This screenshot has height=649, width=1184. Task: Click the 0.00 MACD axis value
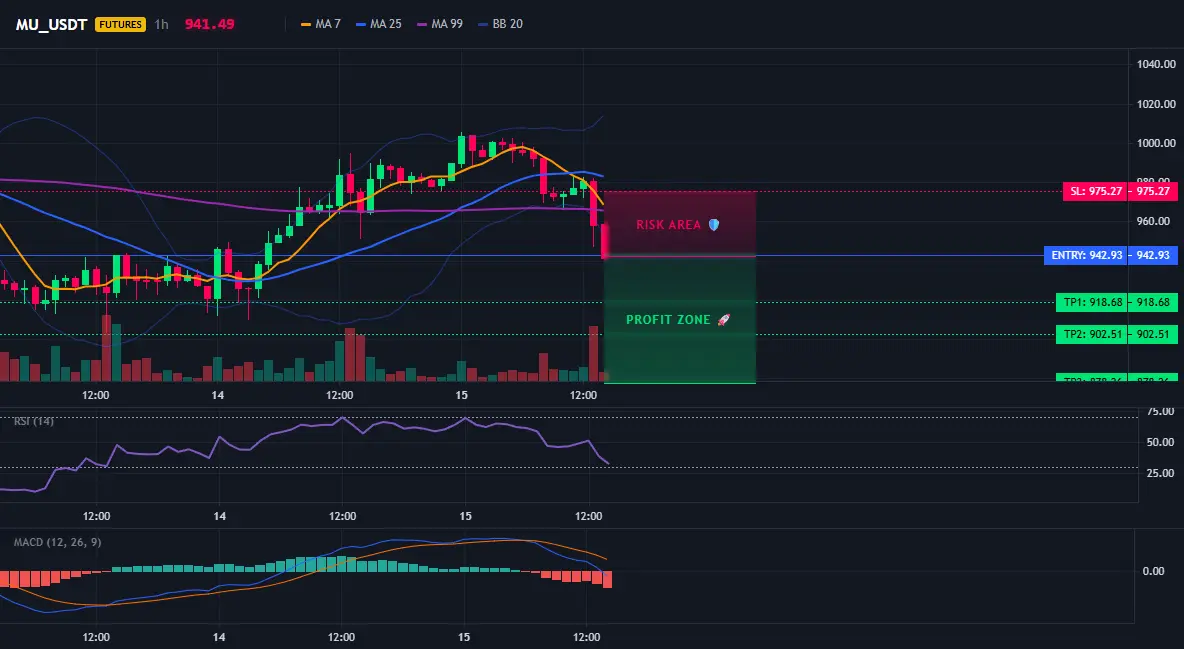click(x=1153, y=571)
